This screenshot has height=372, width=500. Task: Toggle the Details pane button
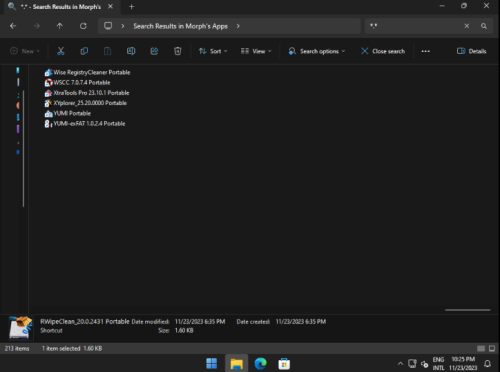pos(471,51)
